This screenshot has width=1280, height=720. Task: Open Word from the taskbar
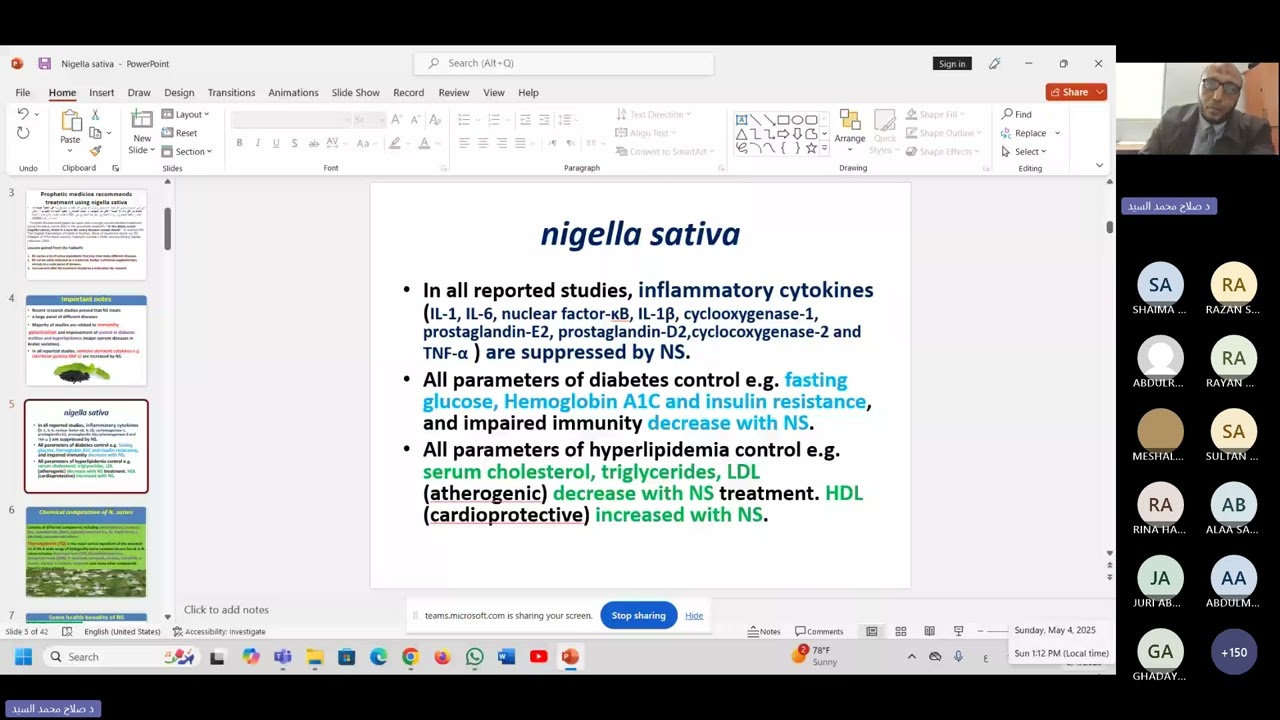[506, 657]
